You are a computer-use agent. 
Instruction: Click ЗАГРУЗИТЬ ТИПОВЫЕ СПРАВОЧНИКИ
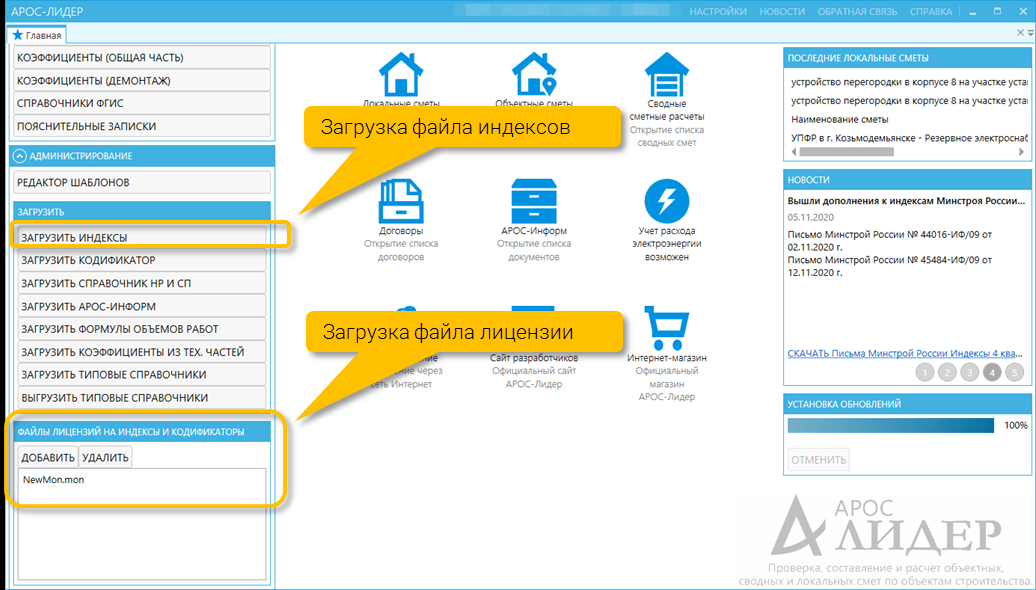pos(142,375)
